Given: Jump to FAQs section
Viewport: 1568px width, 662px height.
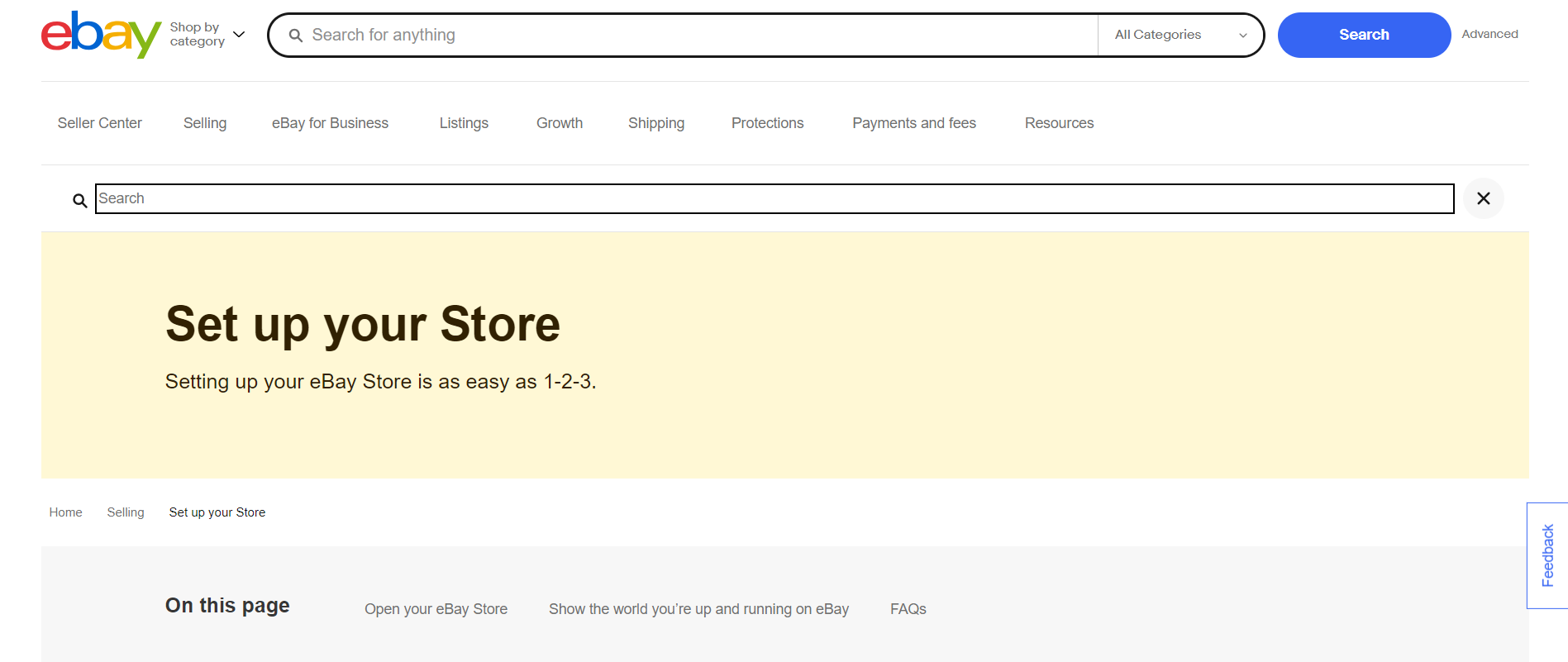Looking at the screenshot, I should (908, 609).
